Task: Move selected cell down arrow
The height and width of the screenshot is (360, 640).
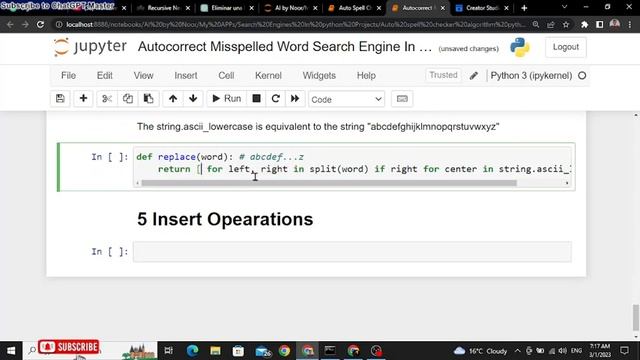Action: 193,99
